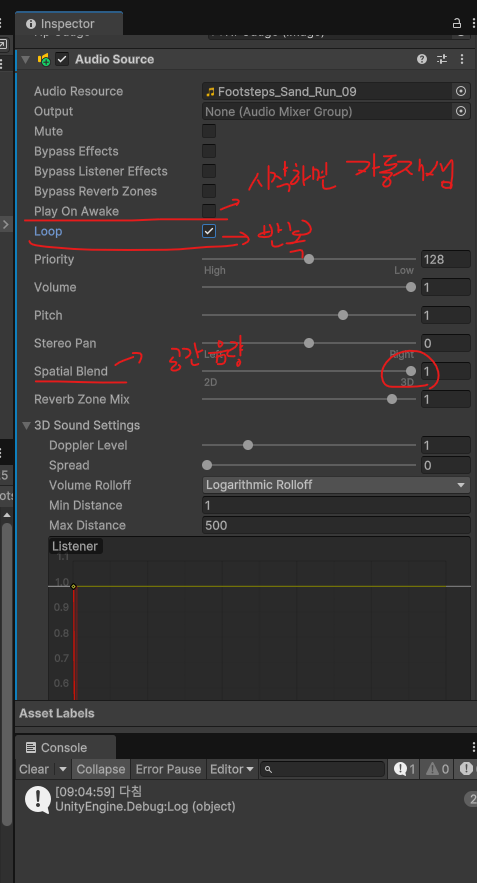Image resolution: width=477 pixels, height=883 pixels.
Task: Click the Inspector lock icon
Action: [x=457, y=24]
